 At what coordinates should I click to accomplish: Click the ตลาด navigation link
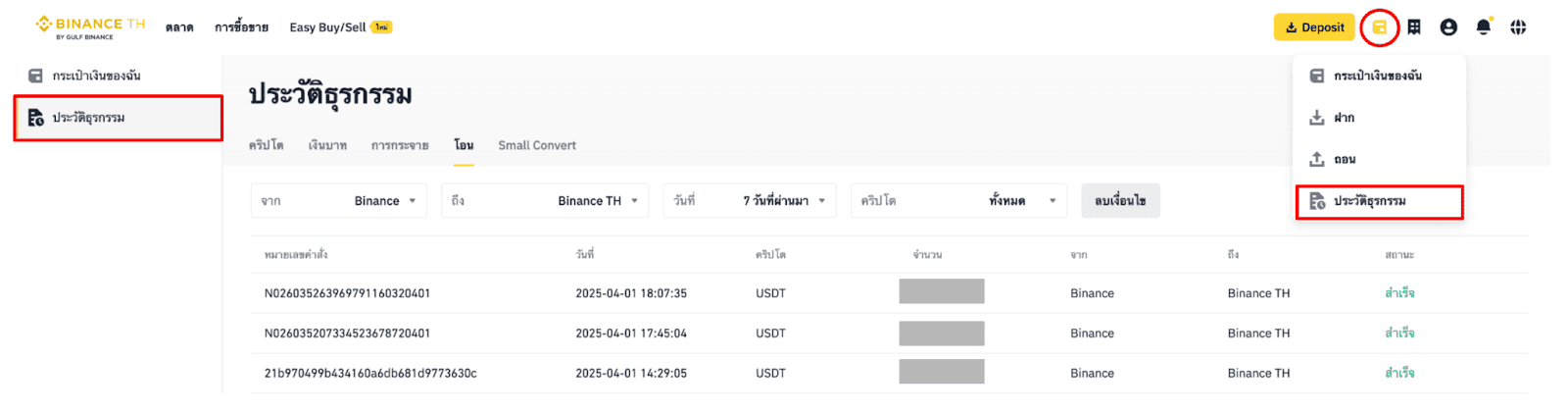(x=179, y=27)
